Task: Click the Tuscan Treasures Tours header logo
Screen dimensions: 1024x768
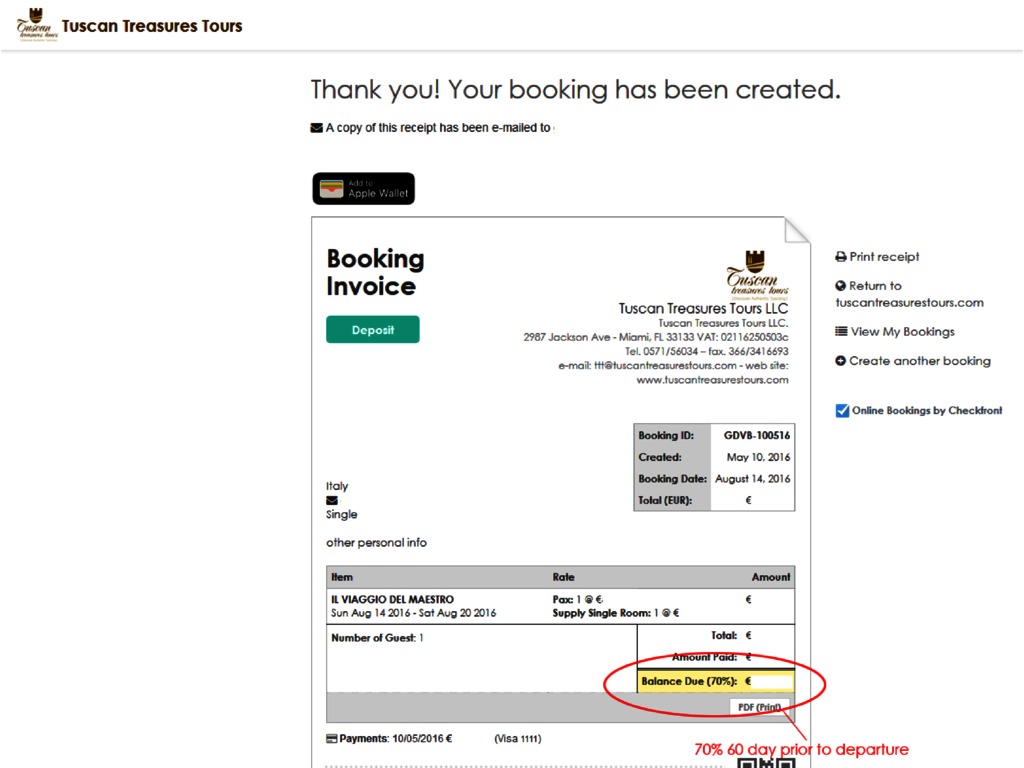Action: 37,25
